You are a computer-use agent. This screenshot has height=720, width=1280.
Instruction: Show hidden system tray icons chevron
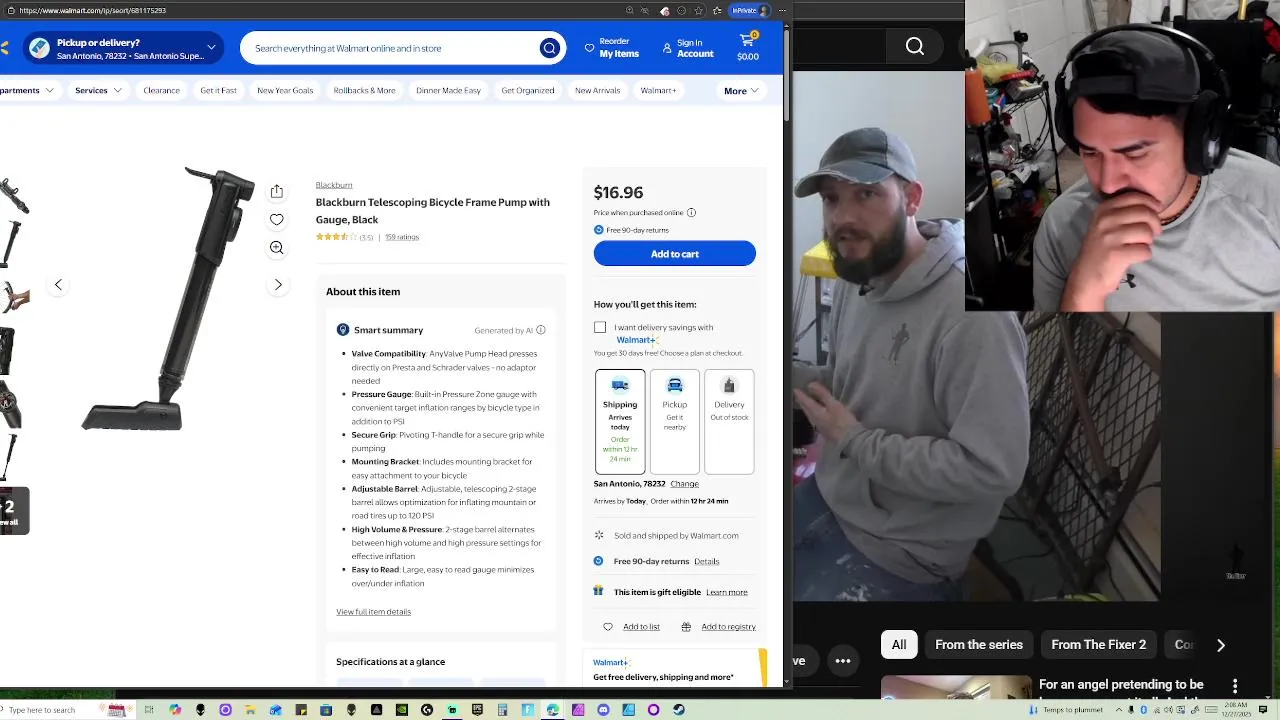click(1118, 710)
